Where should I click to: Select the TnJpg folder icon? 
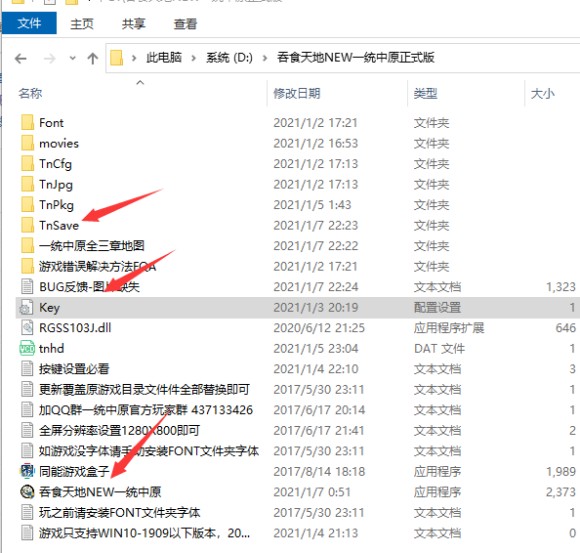click(27, 184)
